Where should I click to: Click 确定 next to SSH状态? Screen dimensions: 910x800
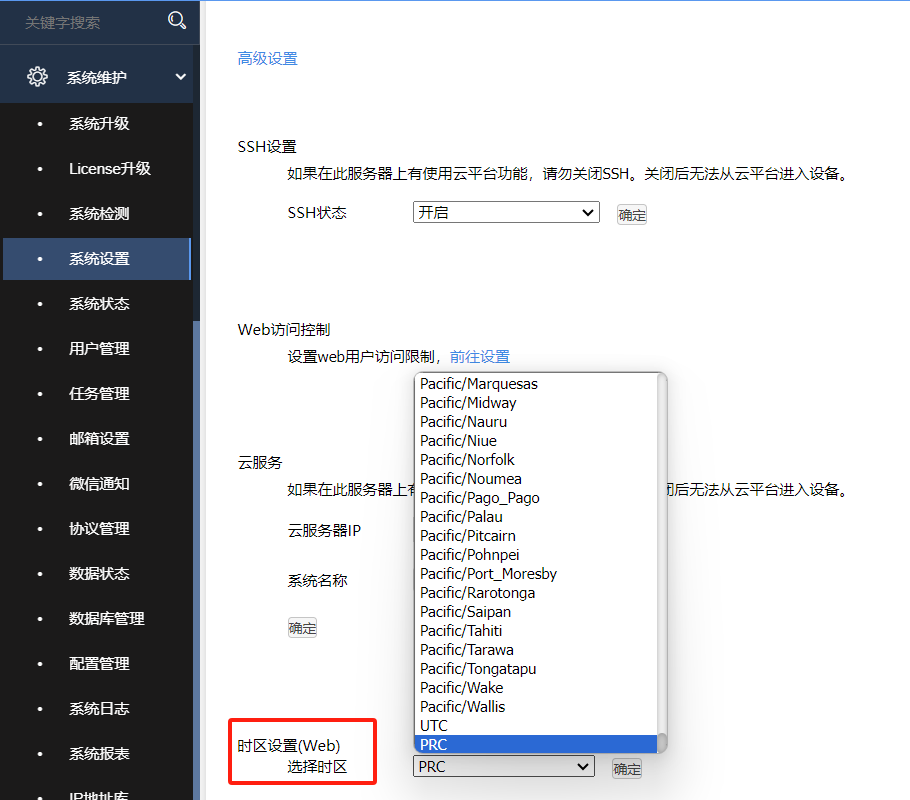[x=631, y=213]
